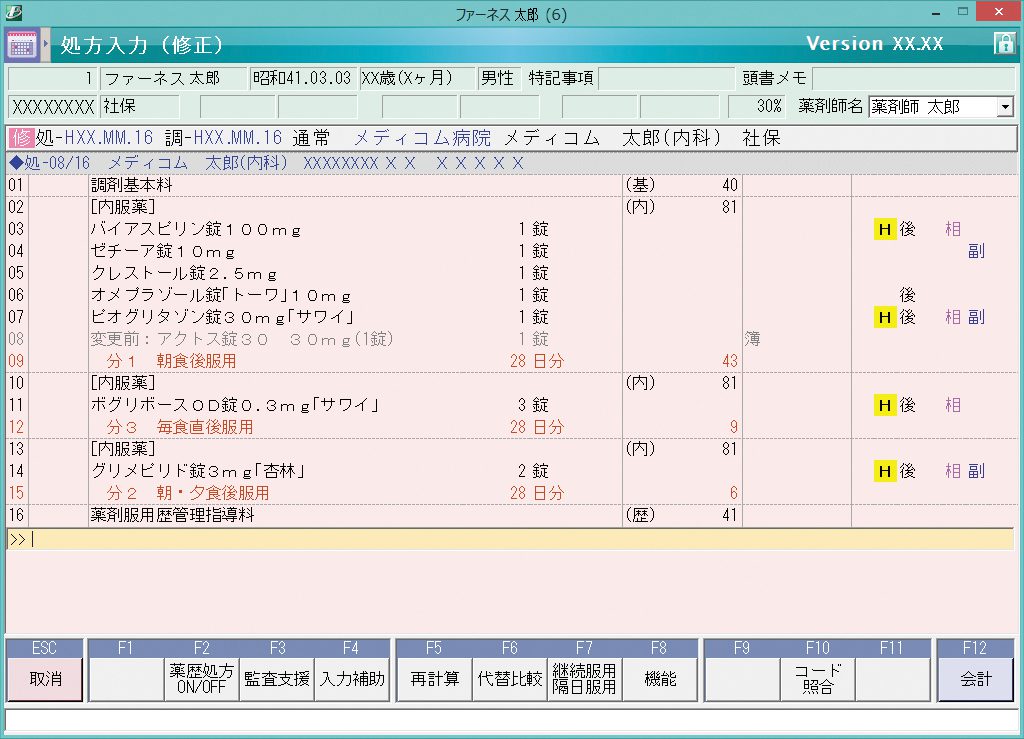Click the yellow H badge on ボグリボース row
1024x739 pixels.
click(885, 405)
